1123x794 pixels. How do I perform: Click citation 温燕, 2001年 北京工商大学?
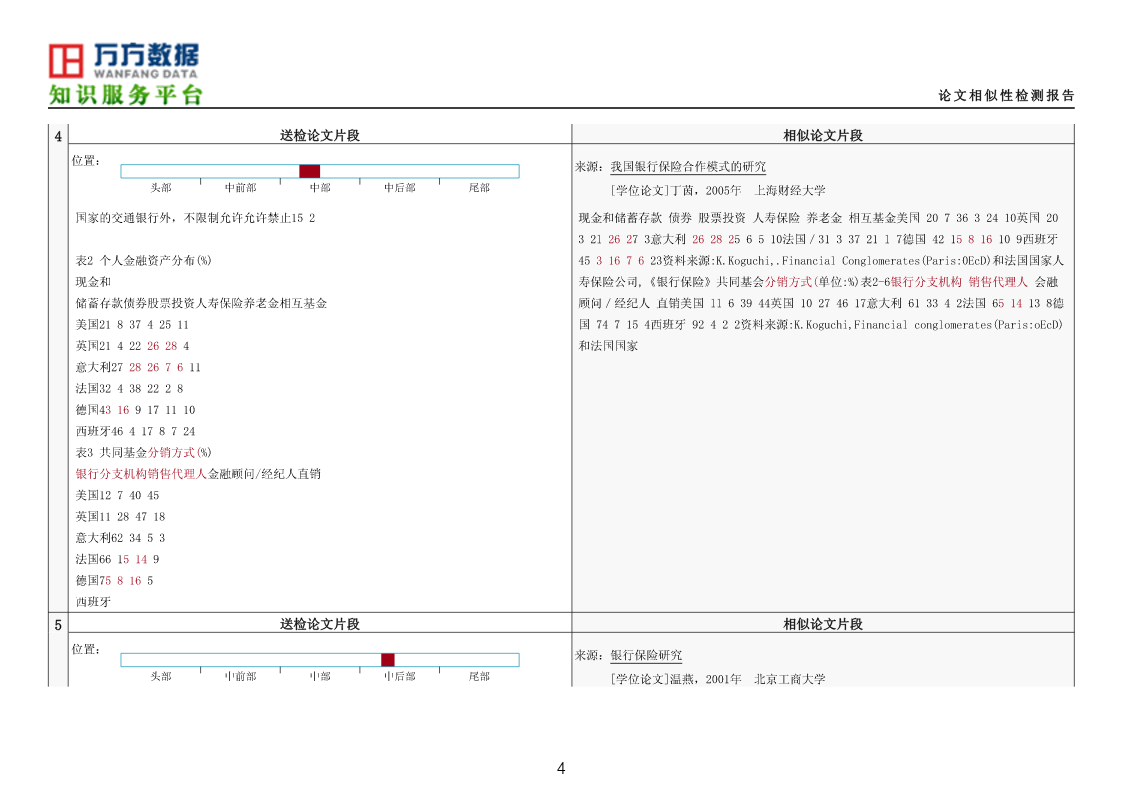point(718,679)
